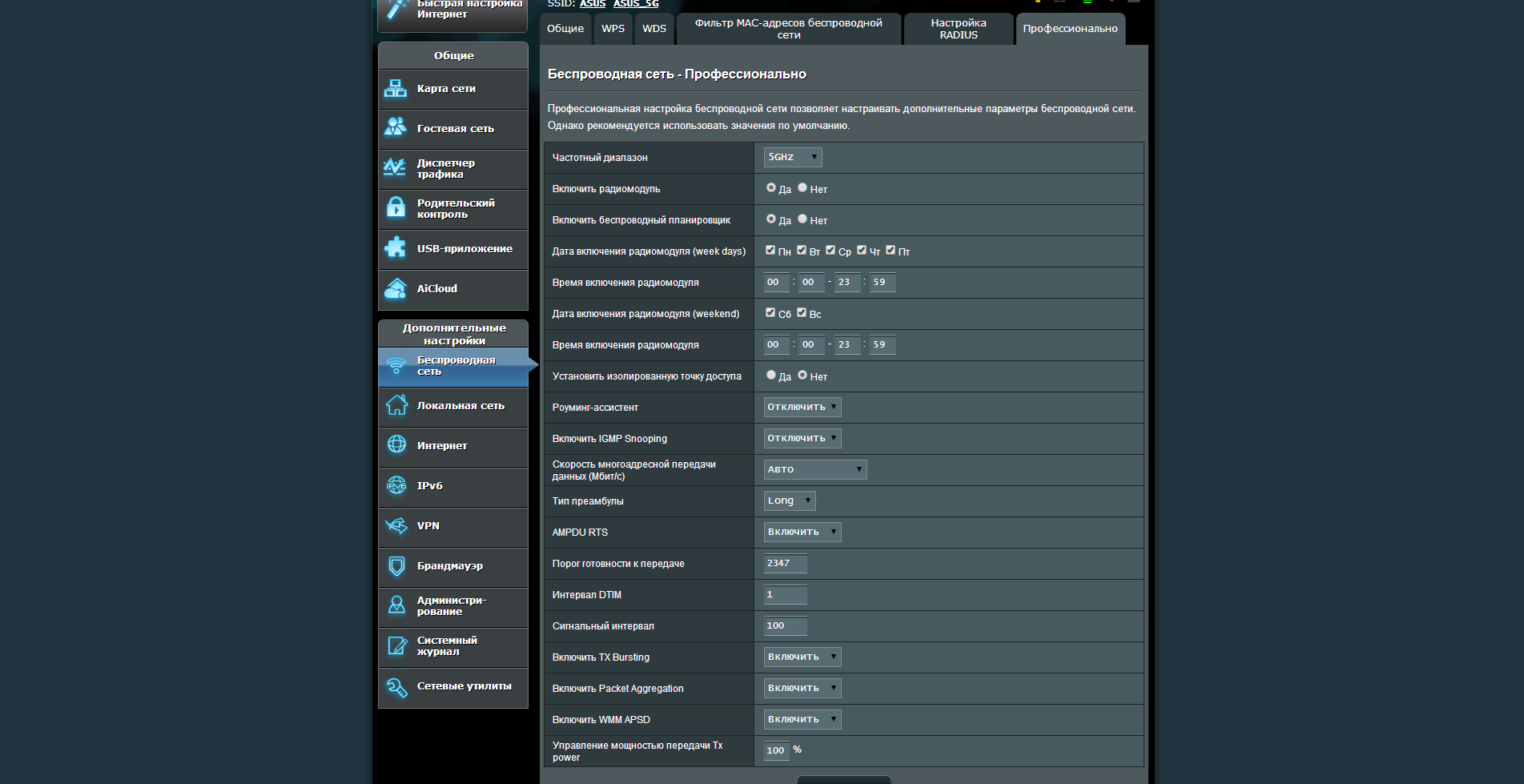The width and height of the screenshot is (1524, 784).
Task: Click the RTS threshold 2347 field
Action: (785, 563)
